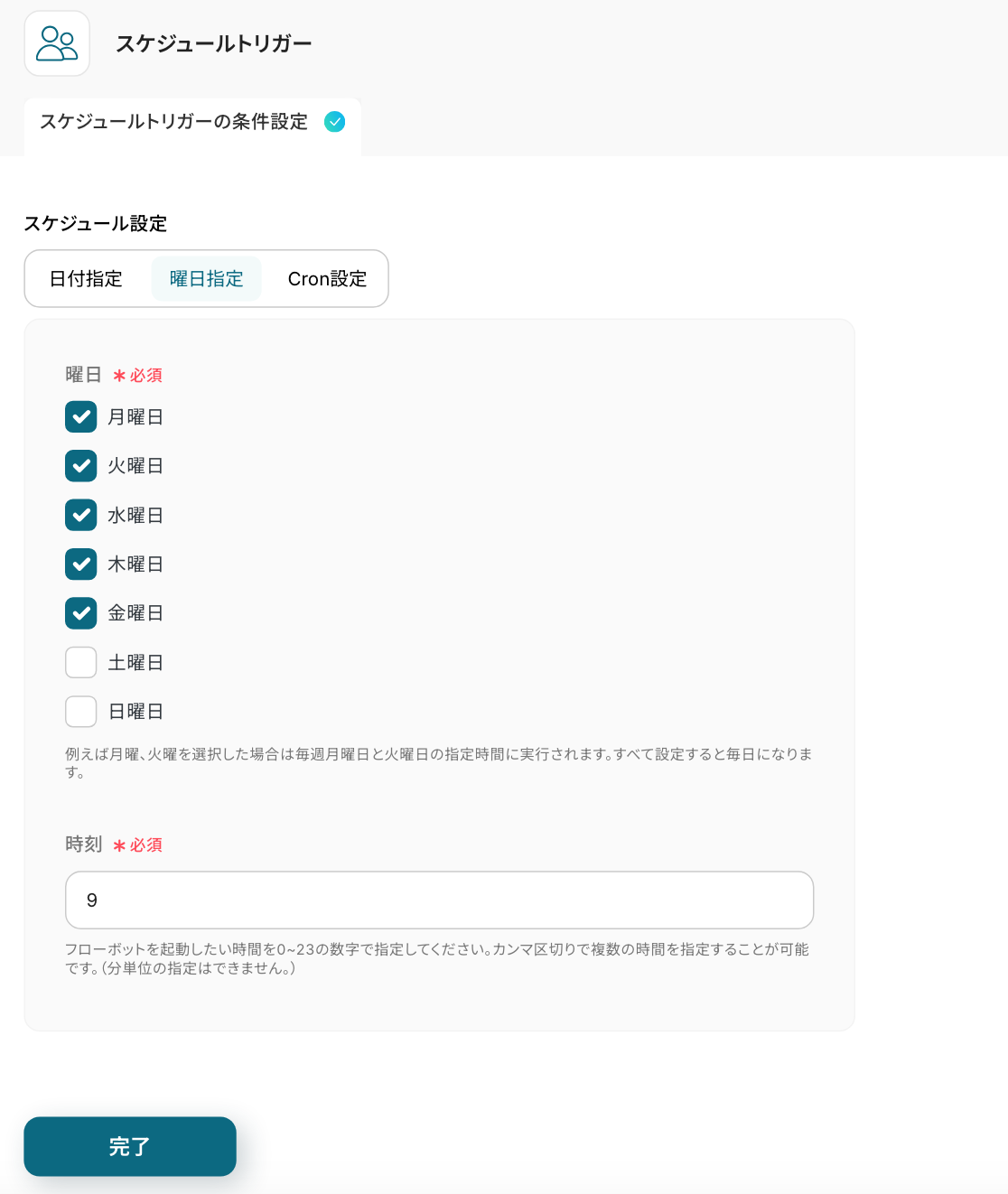The width and height of the screenshot is (1008, 1194).
Task: Toggle the 水曜日 checkbox
Action: (81, 515)
